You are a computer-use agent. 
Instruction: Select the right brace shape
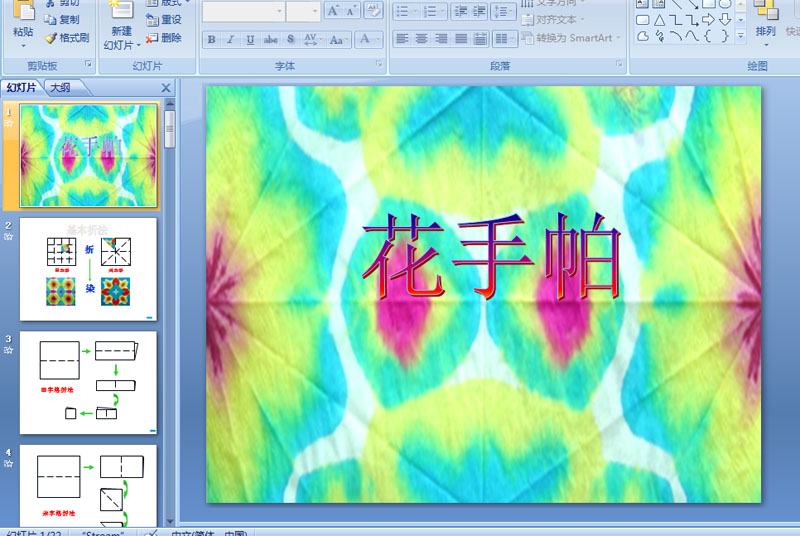[x=724, y=37]
